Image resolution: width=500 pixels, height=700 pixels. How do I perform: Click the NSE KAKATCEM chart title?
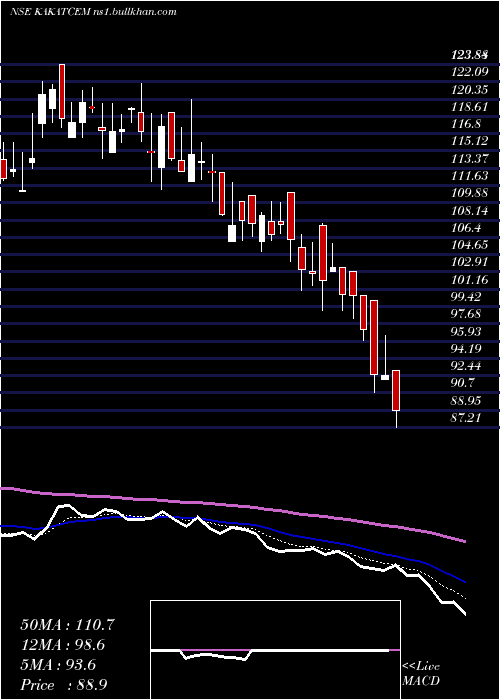[x=93, y=12]
